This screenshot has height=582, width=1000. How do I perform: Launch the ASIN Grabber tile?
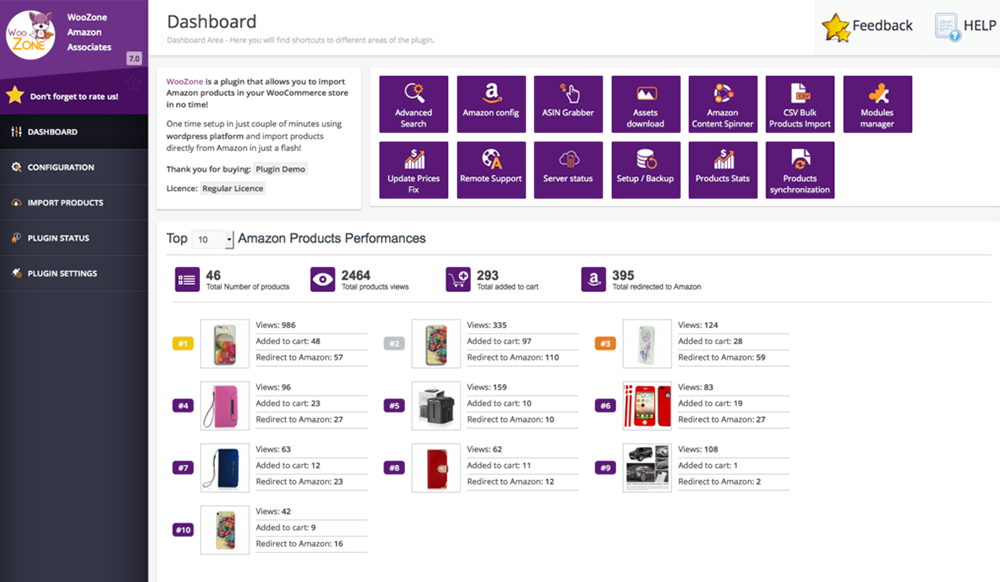pos(568,104)
